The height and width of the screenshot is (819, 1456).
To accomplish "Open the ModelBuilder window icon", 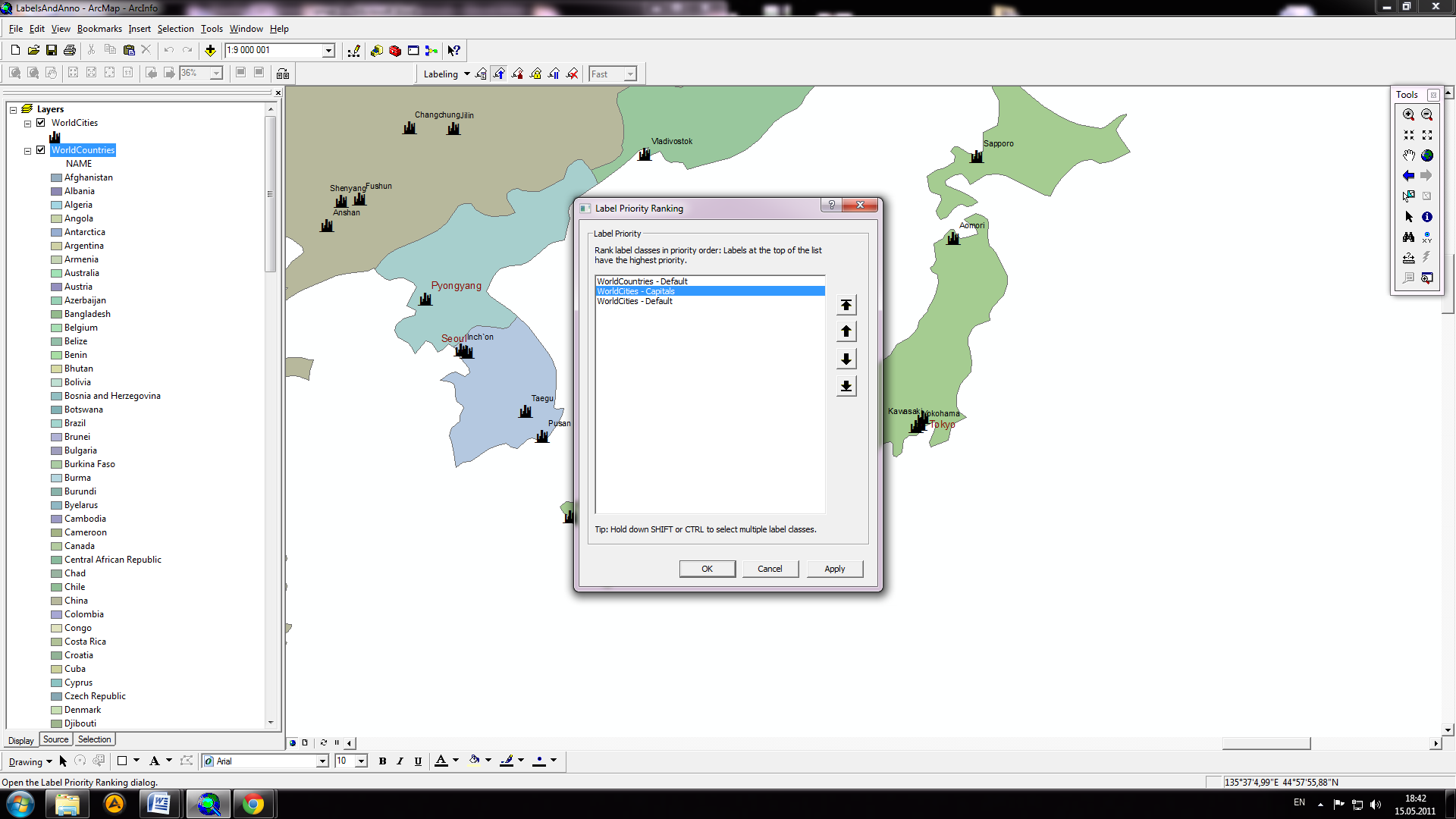I will point(431,51).
